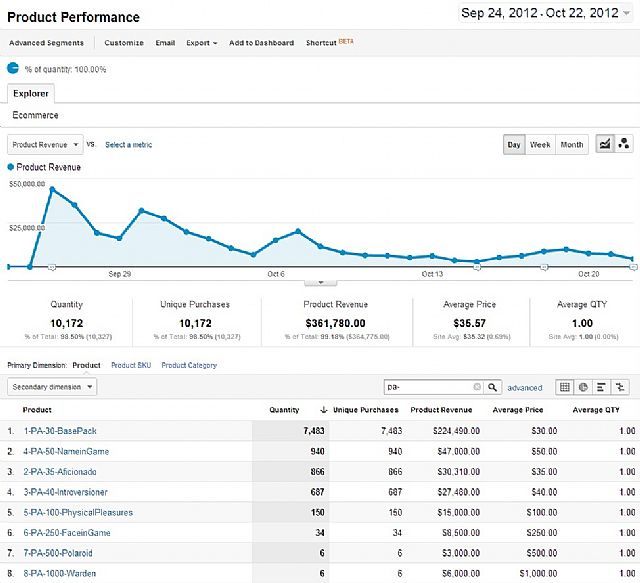Click the 1-PA-30-BasePack product link
This screenshot has width=640, height=583.
(x=62, y=430)
